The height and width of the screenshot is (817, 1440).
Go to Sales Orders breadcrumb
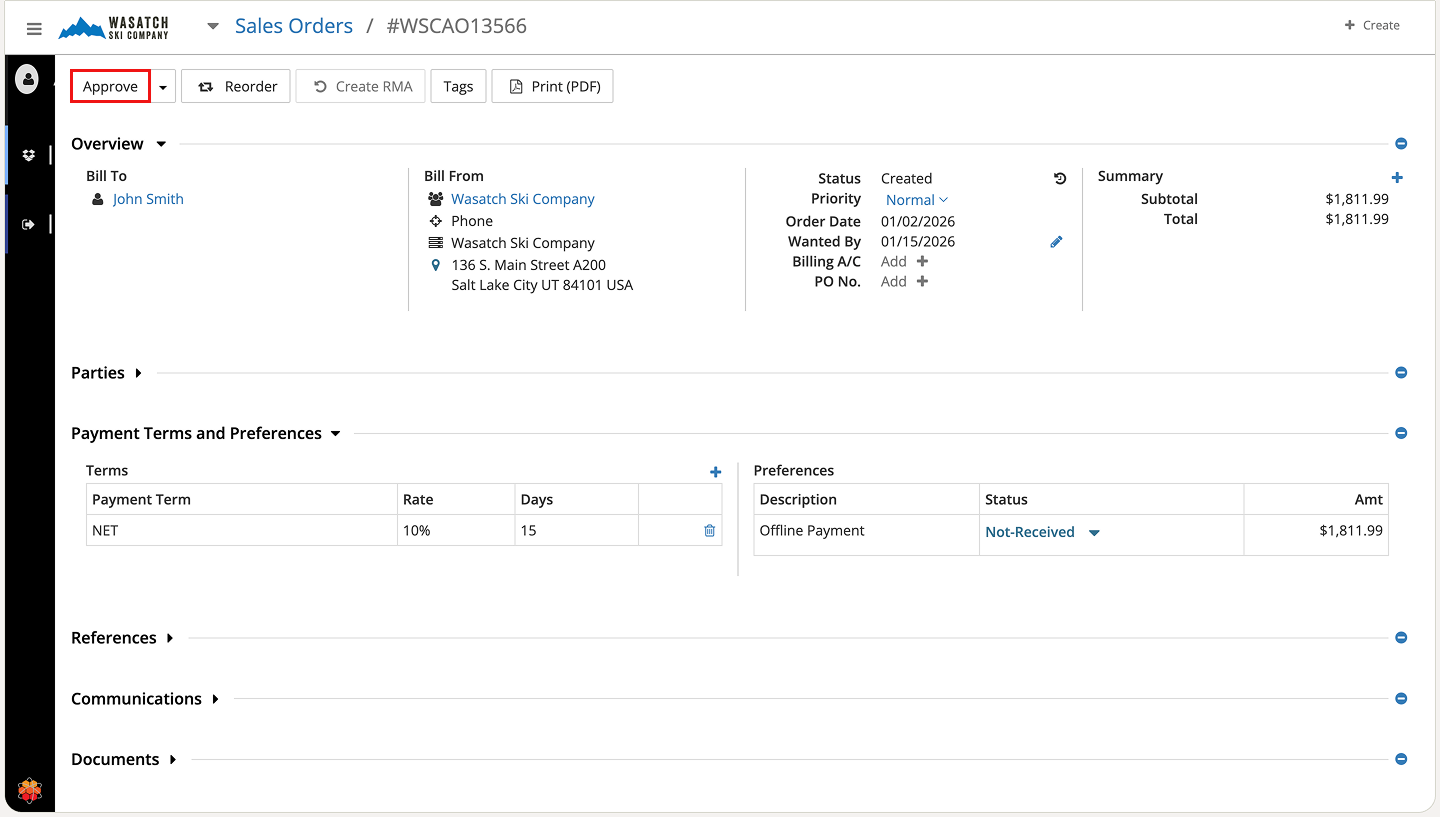pos(293,26)
